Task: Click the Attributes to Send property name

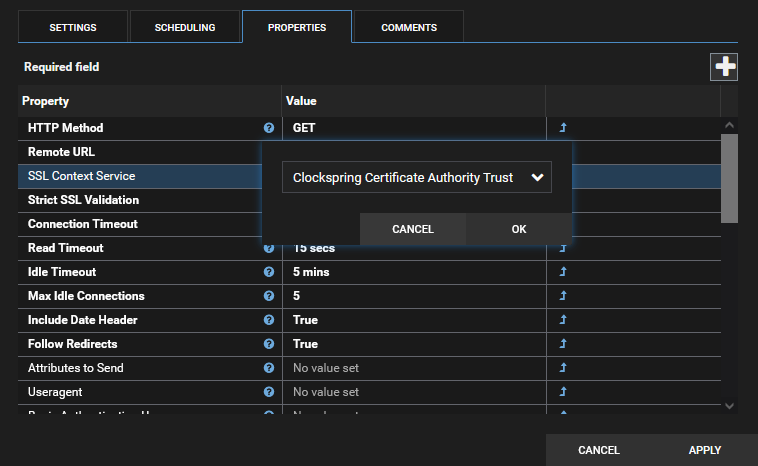Action: [75, 368]
